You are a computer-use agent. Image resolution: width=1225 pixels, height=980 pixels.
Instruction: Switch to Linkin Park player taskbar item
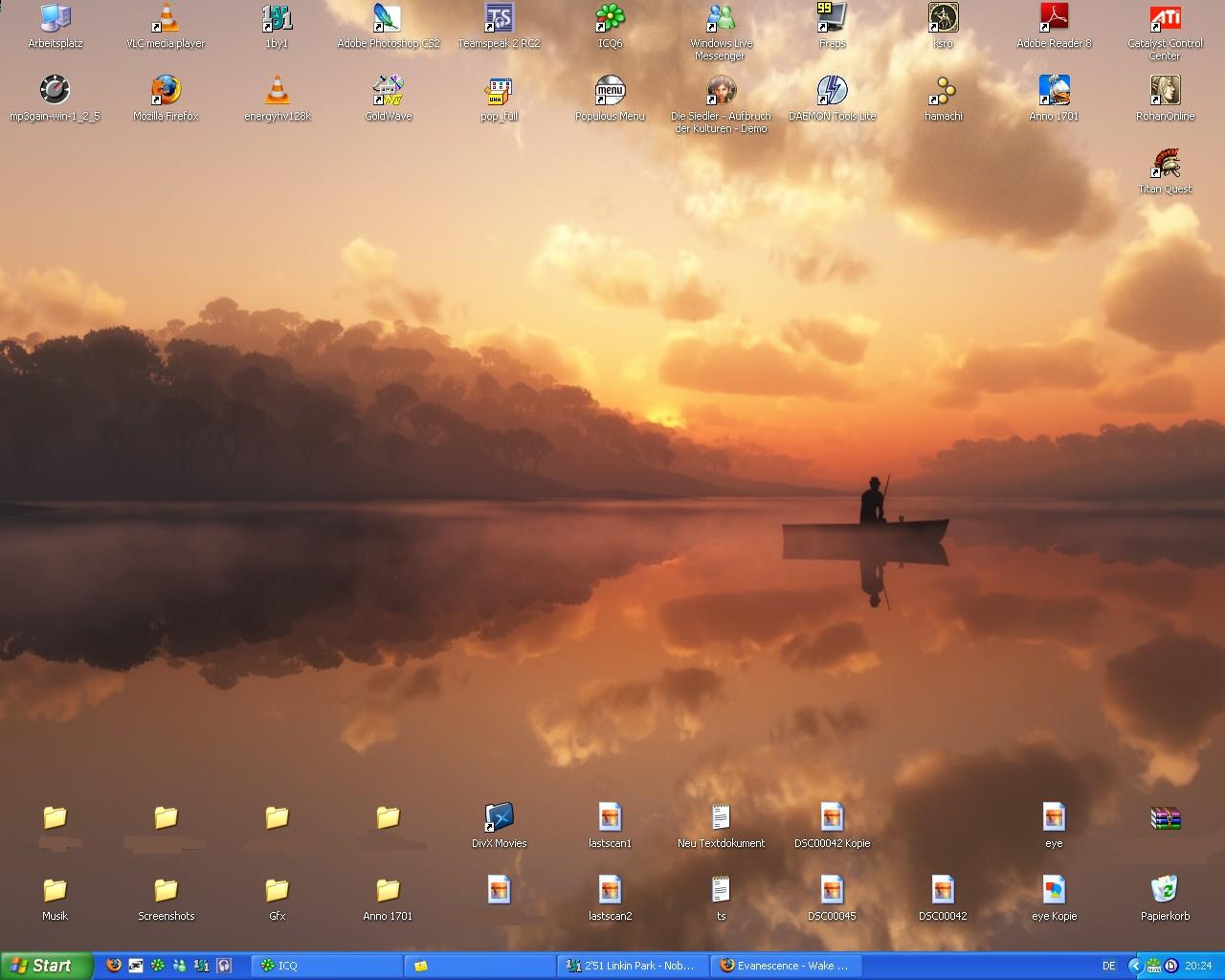633,966
